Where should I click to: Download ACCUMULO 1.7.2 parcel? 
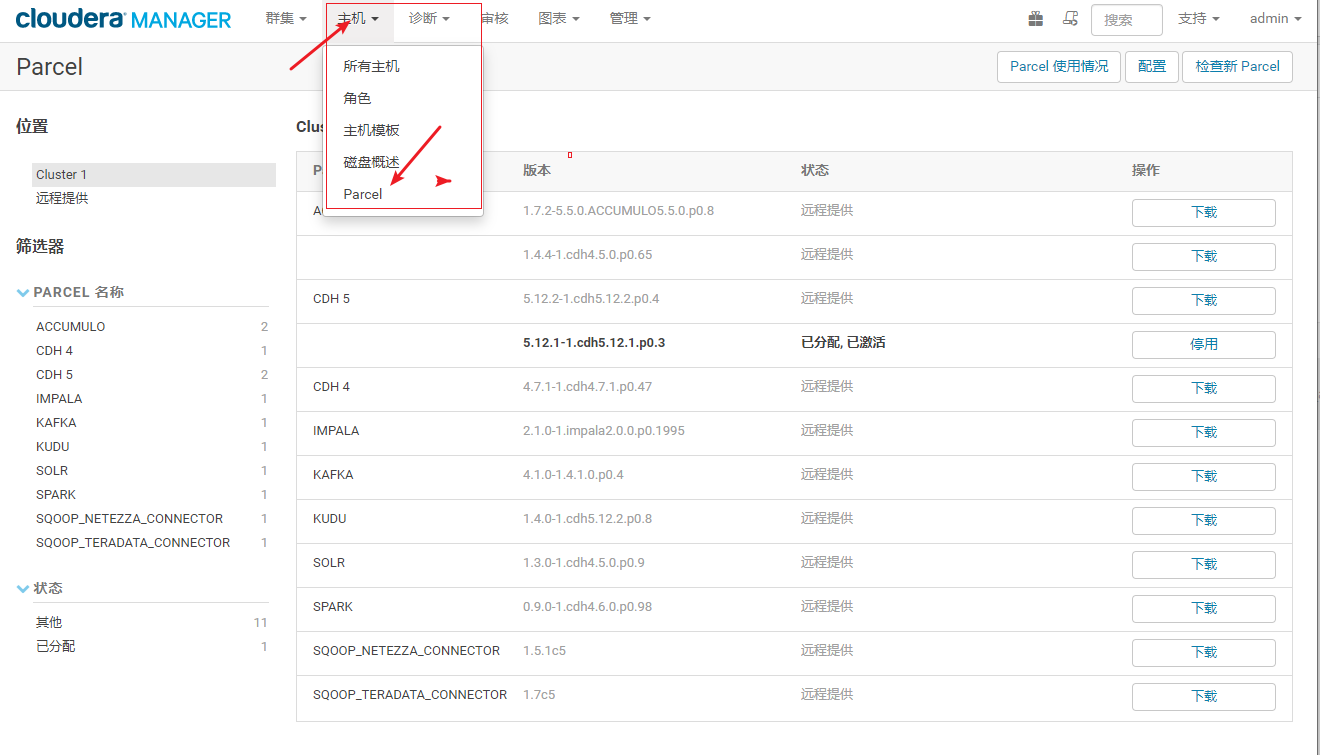coord(1204,213)
